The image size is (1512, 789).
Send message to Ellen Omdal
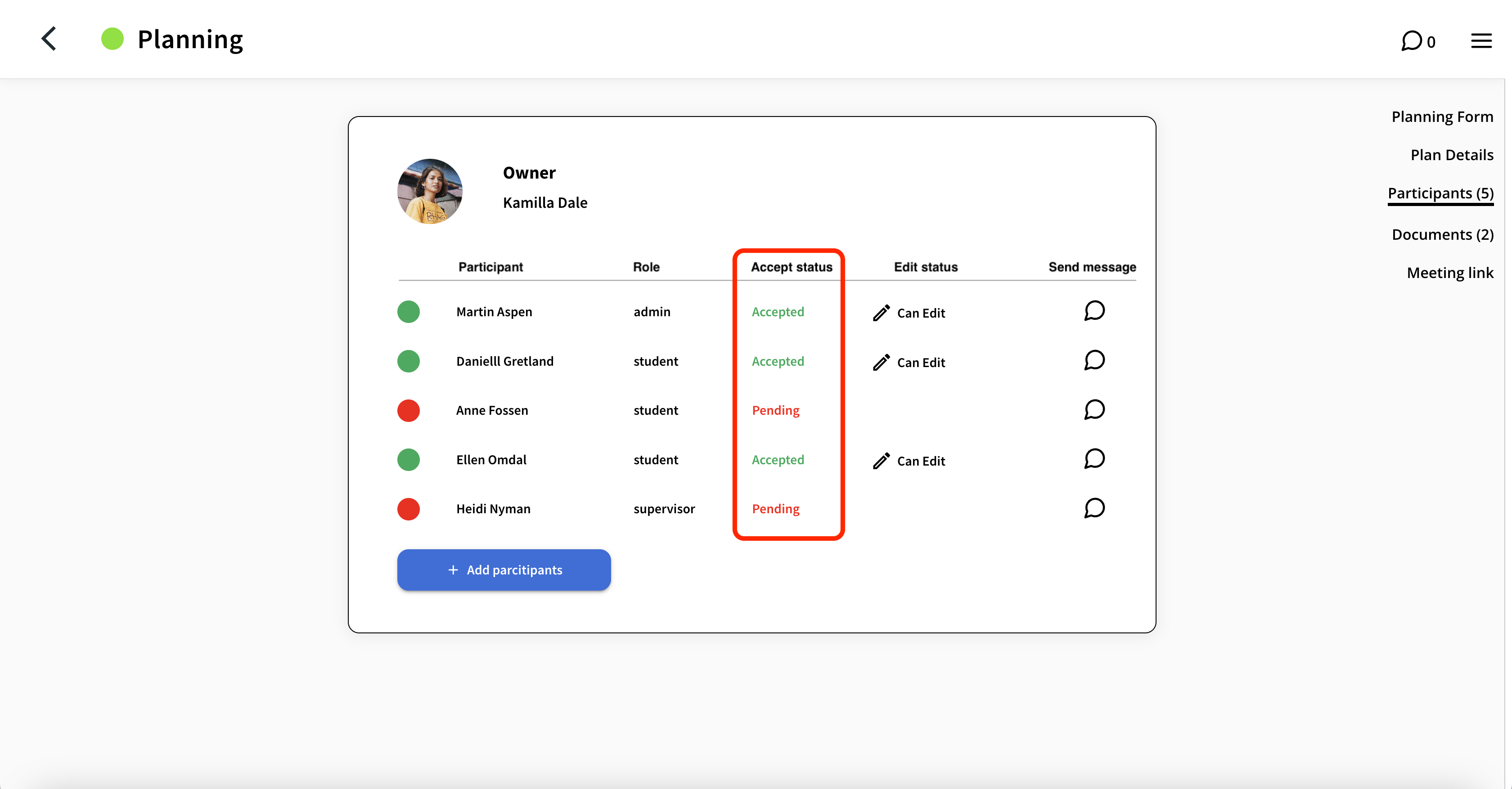[1093, 459]
